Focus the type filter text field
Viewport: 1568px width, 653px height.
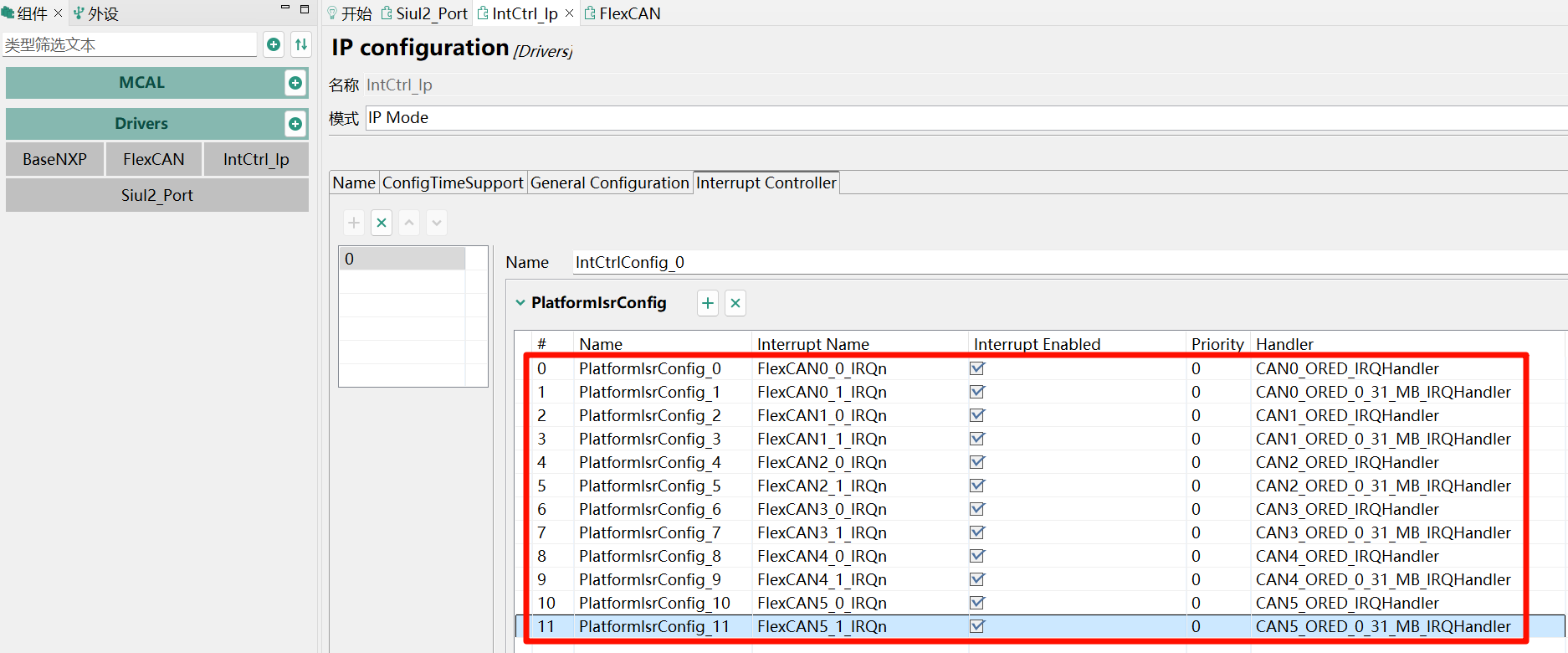click(x=130, y=44)
